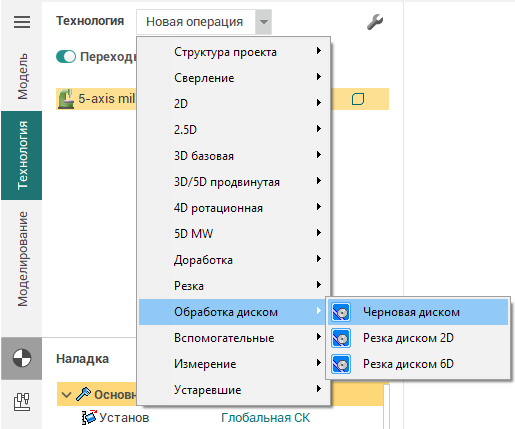Click the Глобальная СК link
515x429 pixels.
point(265,418)
